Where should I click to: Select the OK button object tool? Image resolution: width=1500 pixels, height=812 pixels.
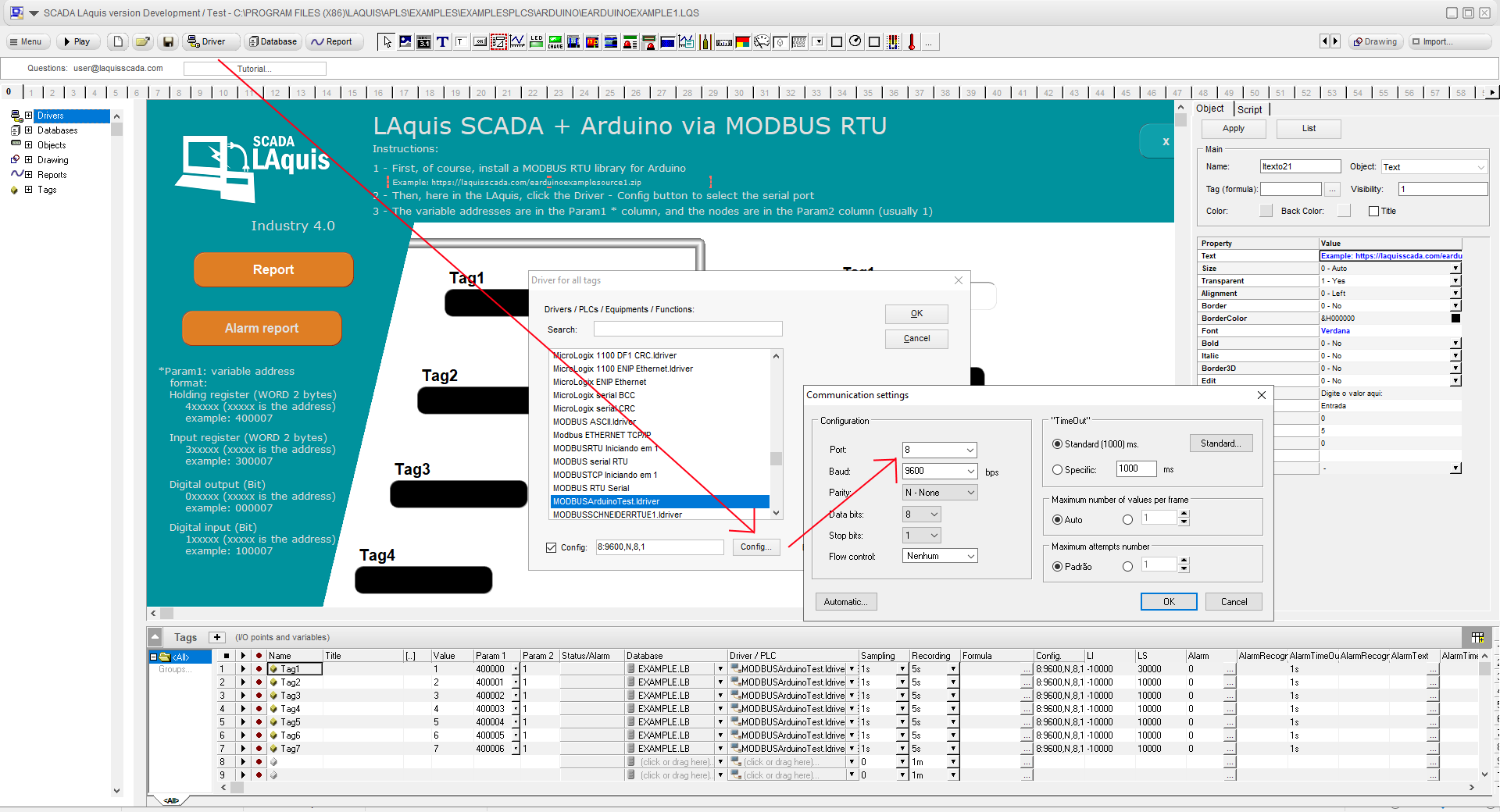tap(480, 41)
